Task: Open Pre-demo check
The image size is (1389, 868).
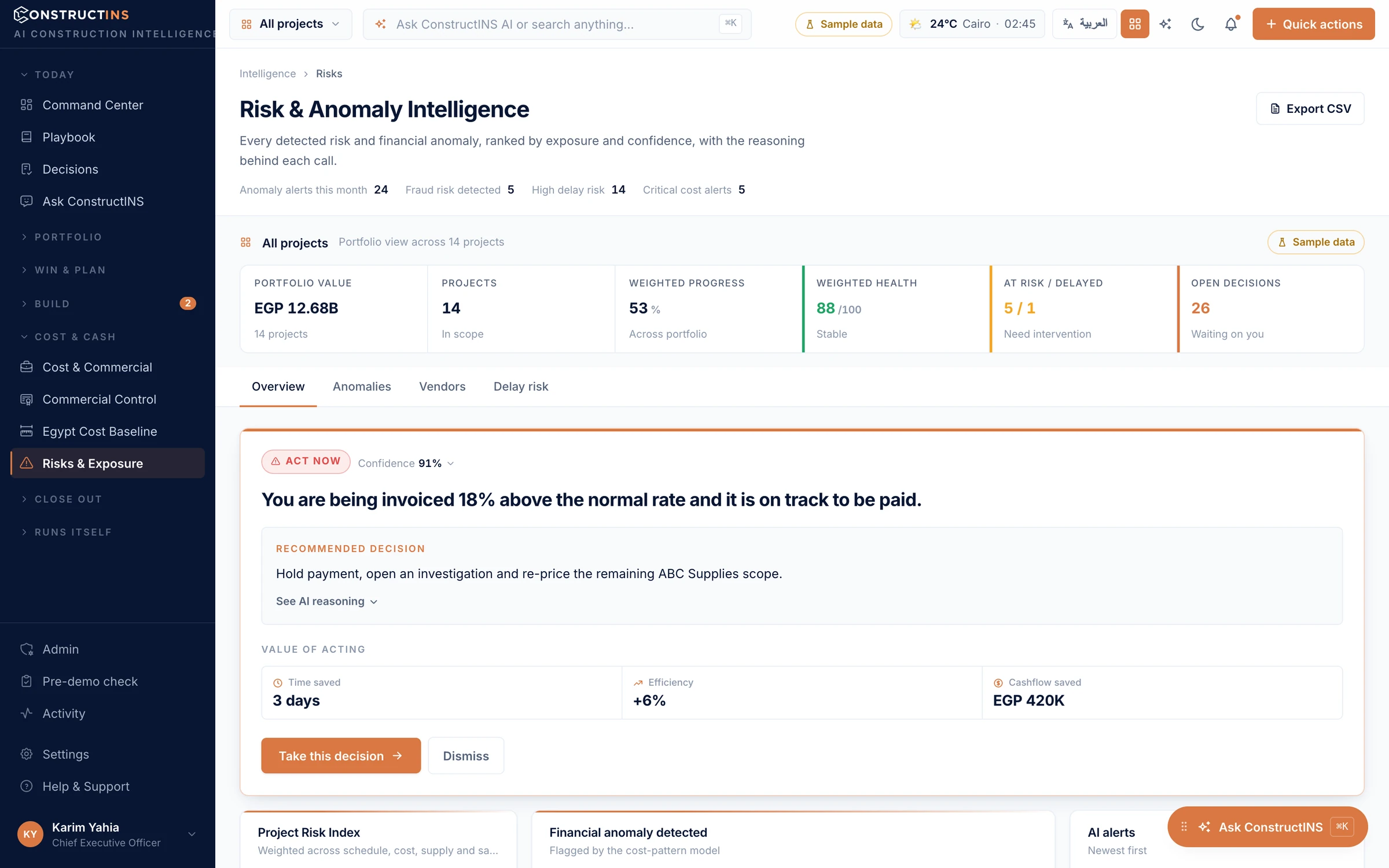Action: [x=108, y=681]
